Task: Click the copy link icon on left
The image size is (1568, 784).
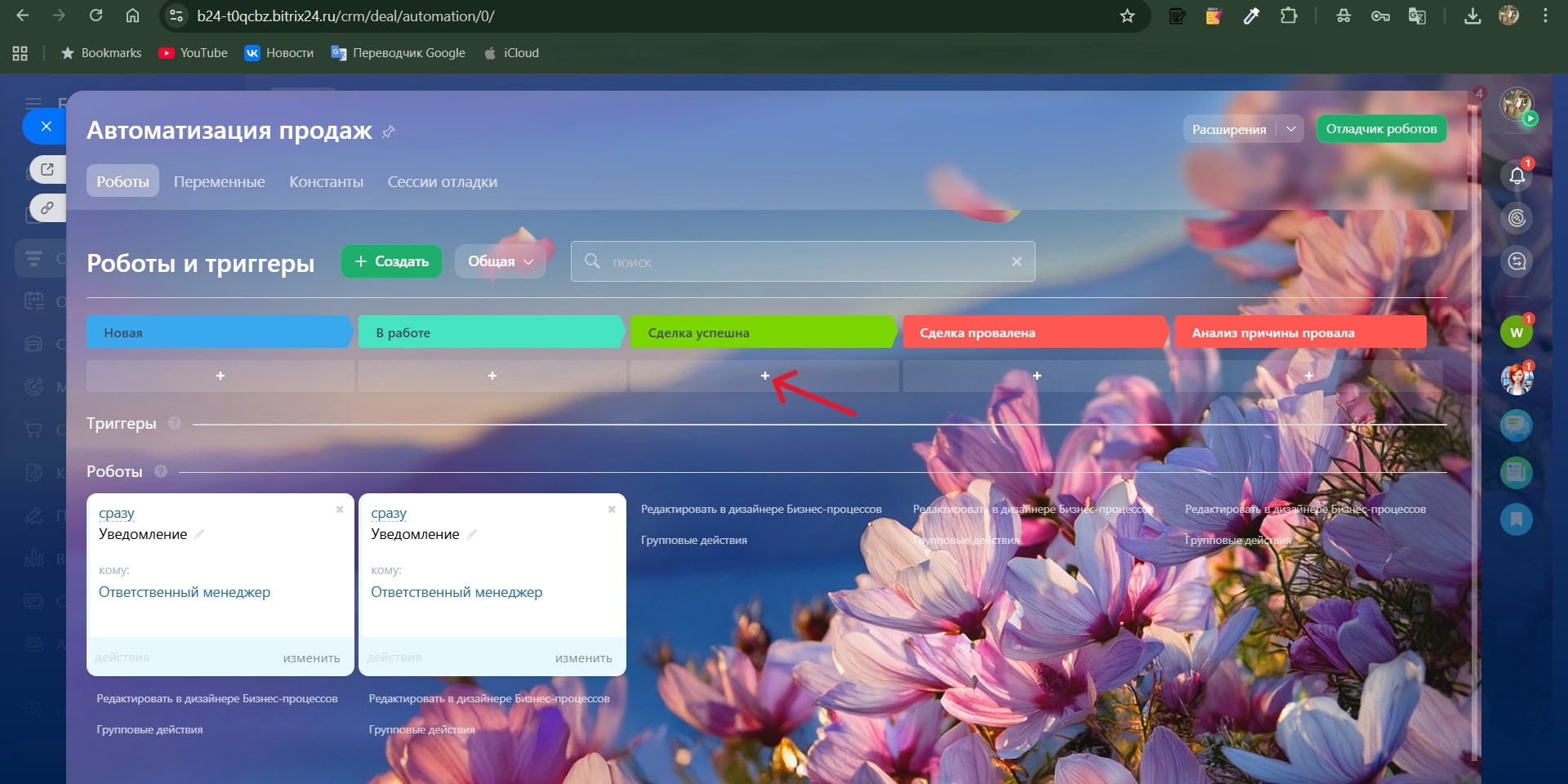Action: 47,208
